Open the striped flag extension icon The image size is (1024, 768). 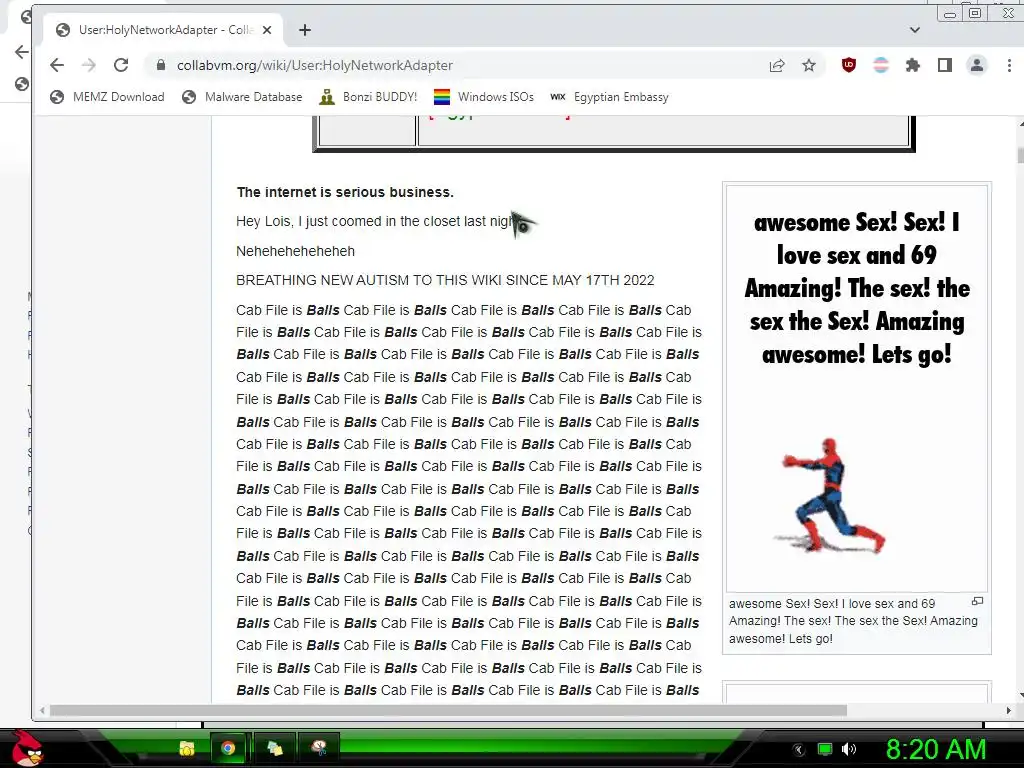pyautogui.click(x=880, y=65)
